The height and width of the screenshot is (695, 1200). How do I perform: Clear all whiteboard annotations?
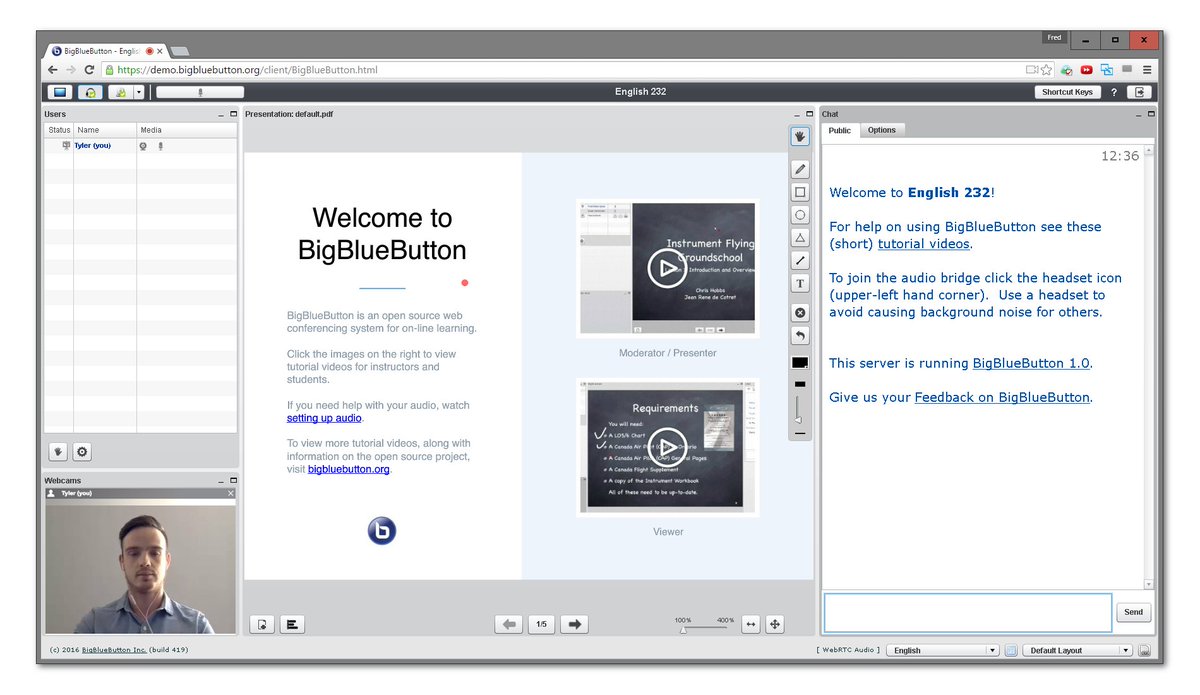coord(800,313)
